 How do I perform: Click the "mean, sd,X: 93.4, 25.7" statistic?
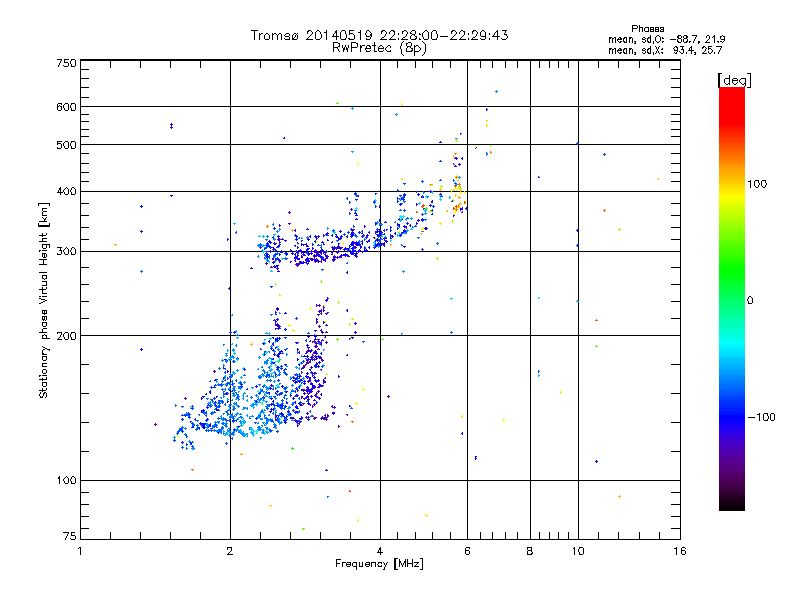tap(665, 50)
